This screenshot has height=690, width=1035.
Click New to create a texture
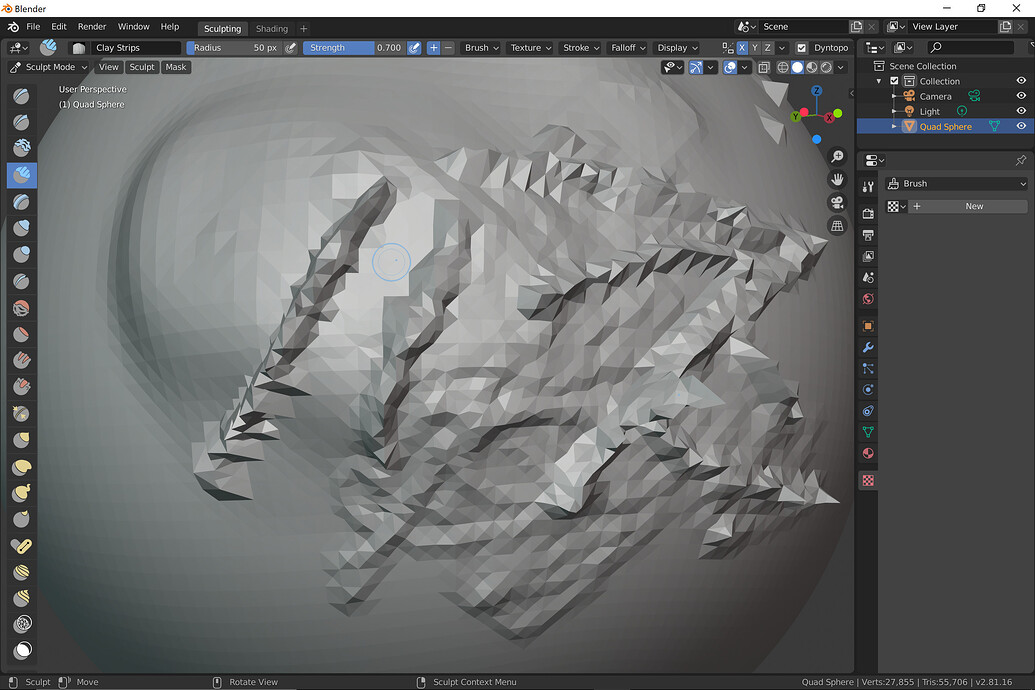974,206
